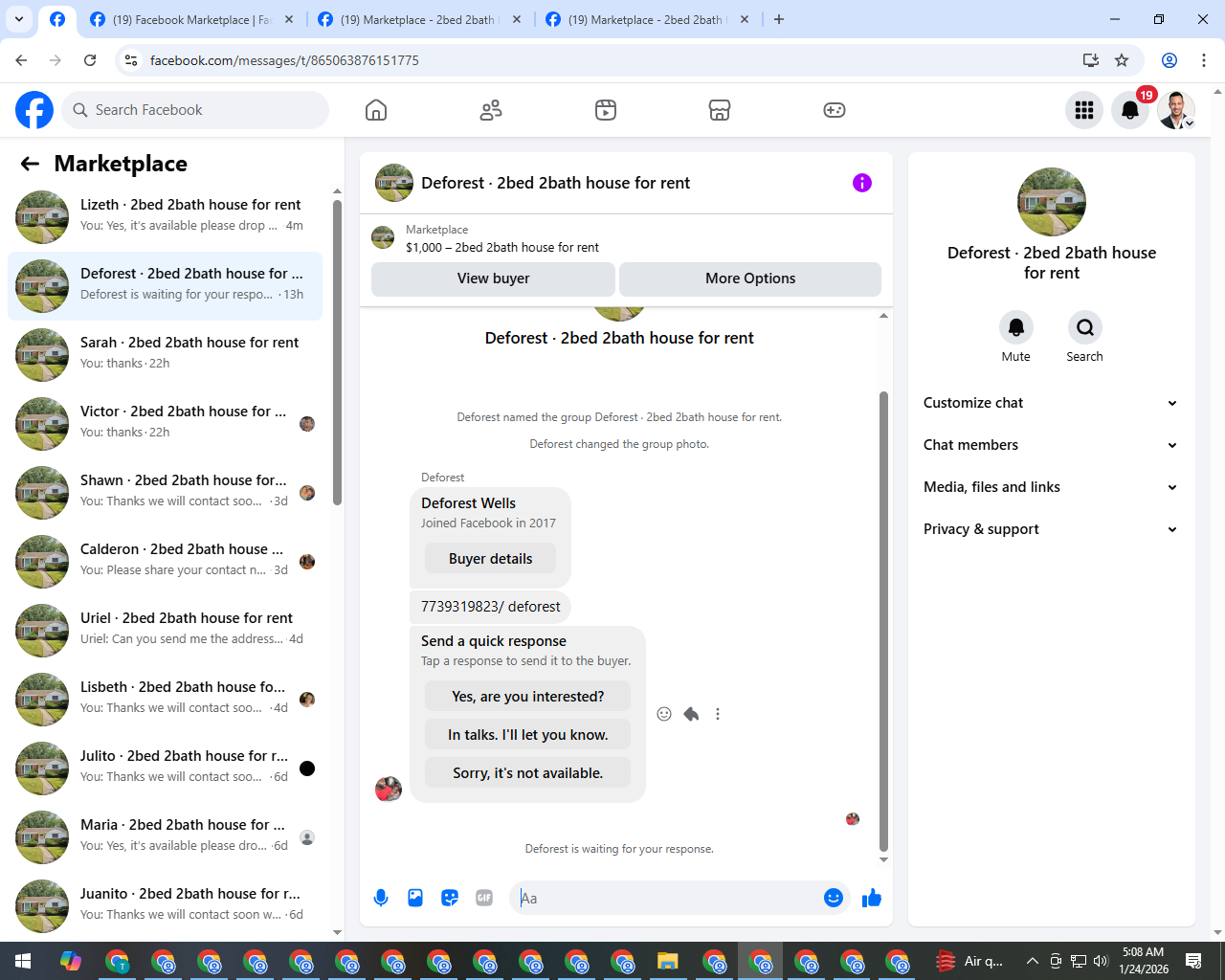The image size is (1225, 980).
Task: Send quick response Yes, are you interested?
Action: (527, 697)
